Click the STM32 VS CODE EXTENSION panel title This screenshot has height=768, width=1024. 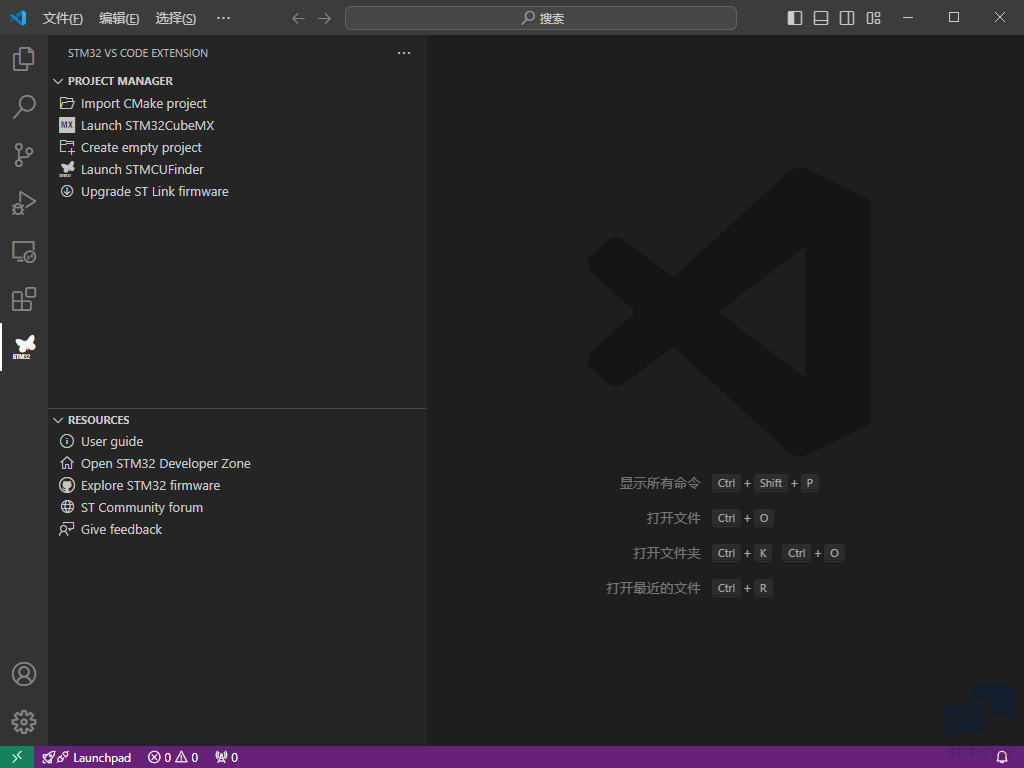[x=138, y=53]
